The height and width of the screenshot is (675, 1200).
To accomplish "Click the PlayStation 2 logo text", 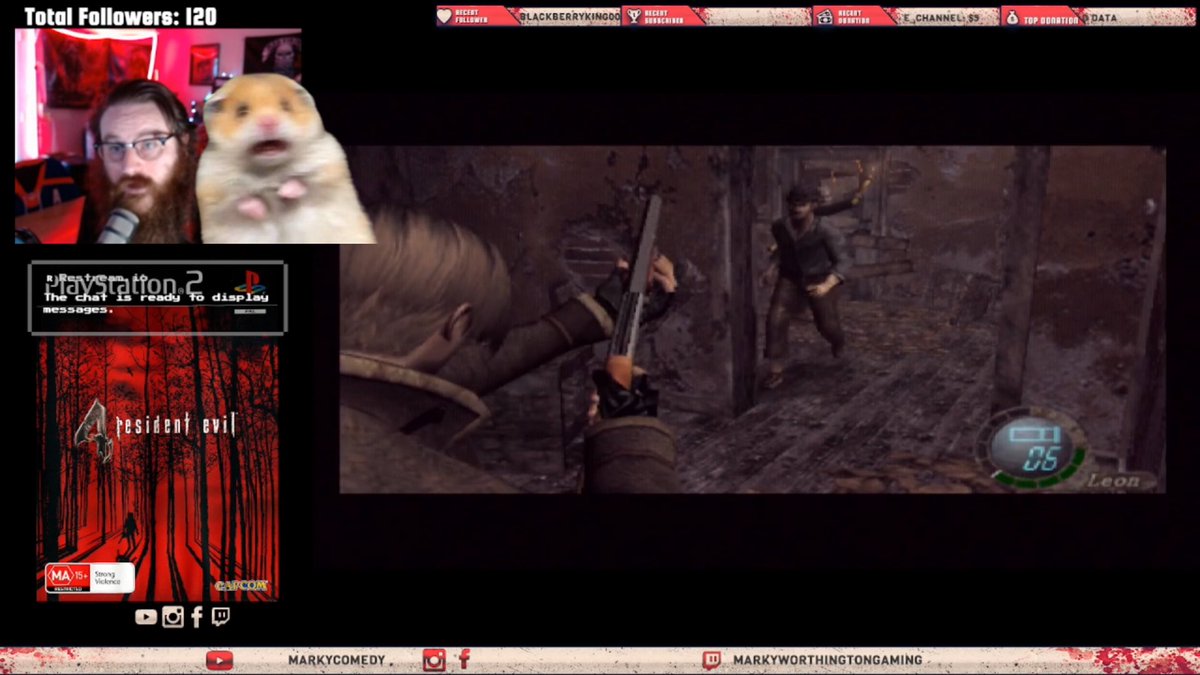I will click(125, 283).
